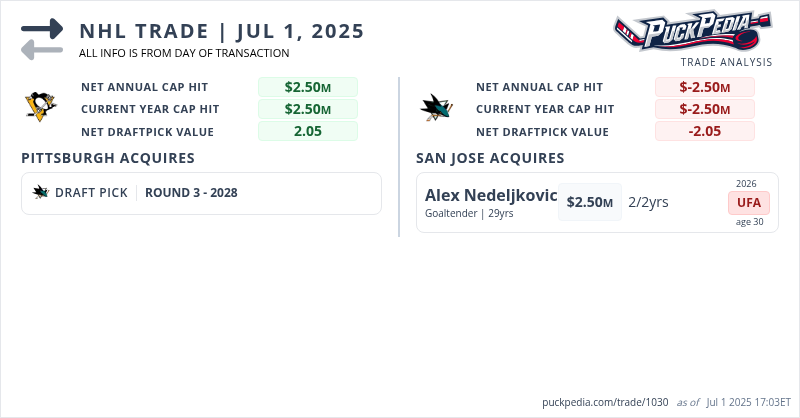Click the PuckPedia logo
Screen dimensions: 800x418
[693, 32]
